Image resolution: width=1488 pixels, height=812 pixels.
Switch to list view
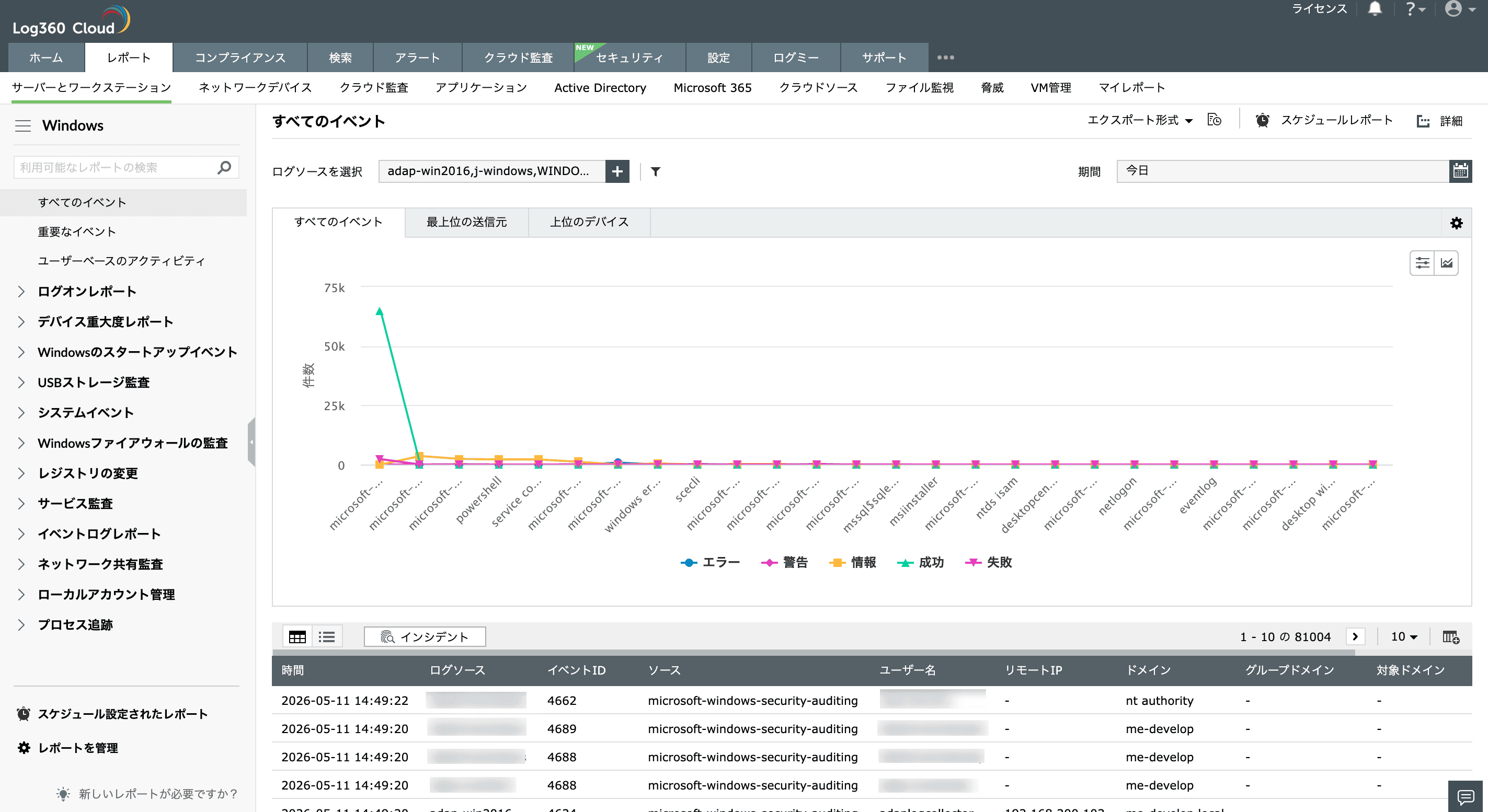(x=326, y=636)
